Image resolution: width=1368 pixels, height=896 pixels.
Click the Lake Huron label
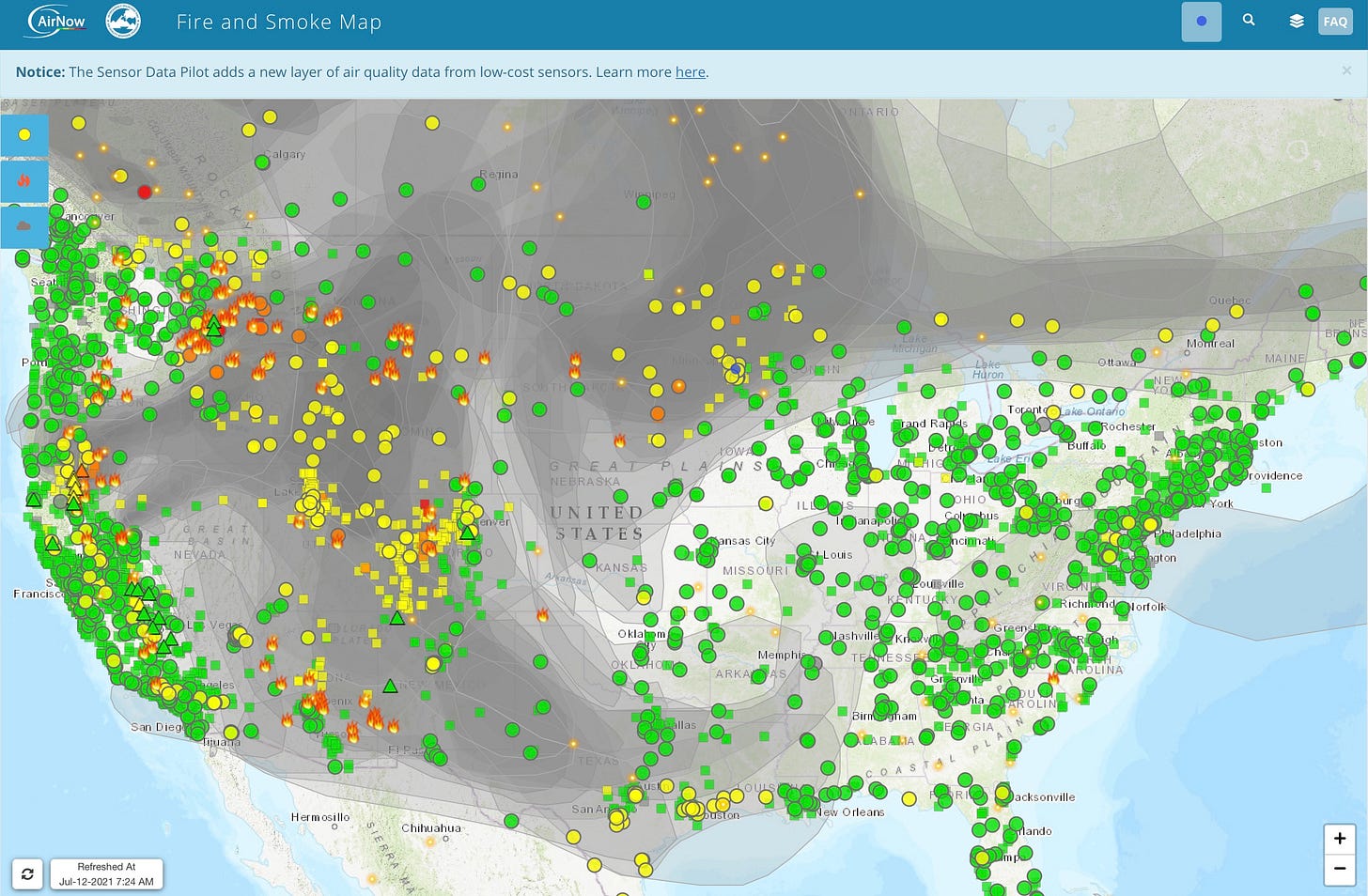[x=987, y=369]
